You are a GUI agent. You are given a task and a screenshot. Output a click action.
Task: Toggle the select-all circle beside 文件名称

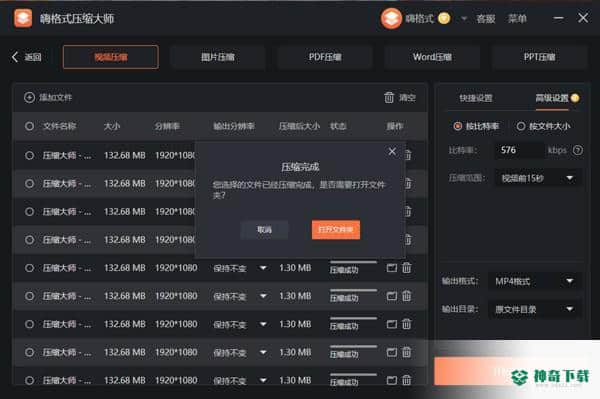29,126
